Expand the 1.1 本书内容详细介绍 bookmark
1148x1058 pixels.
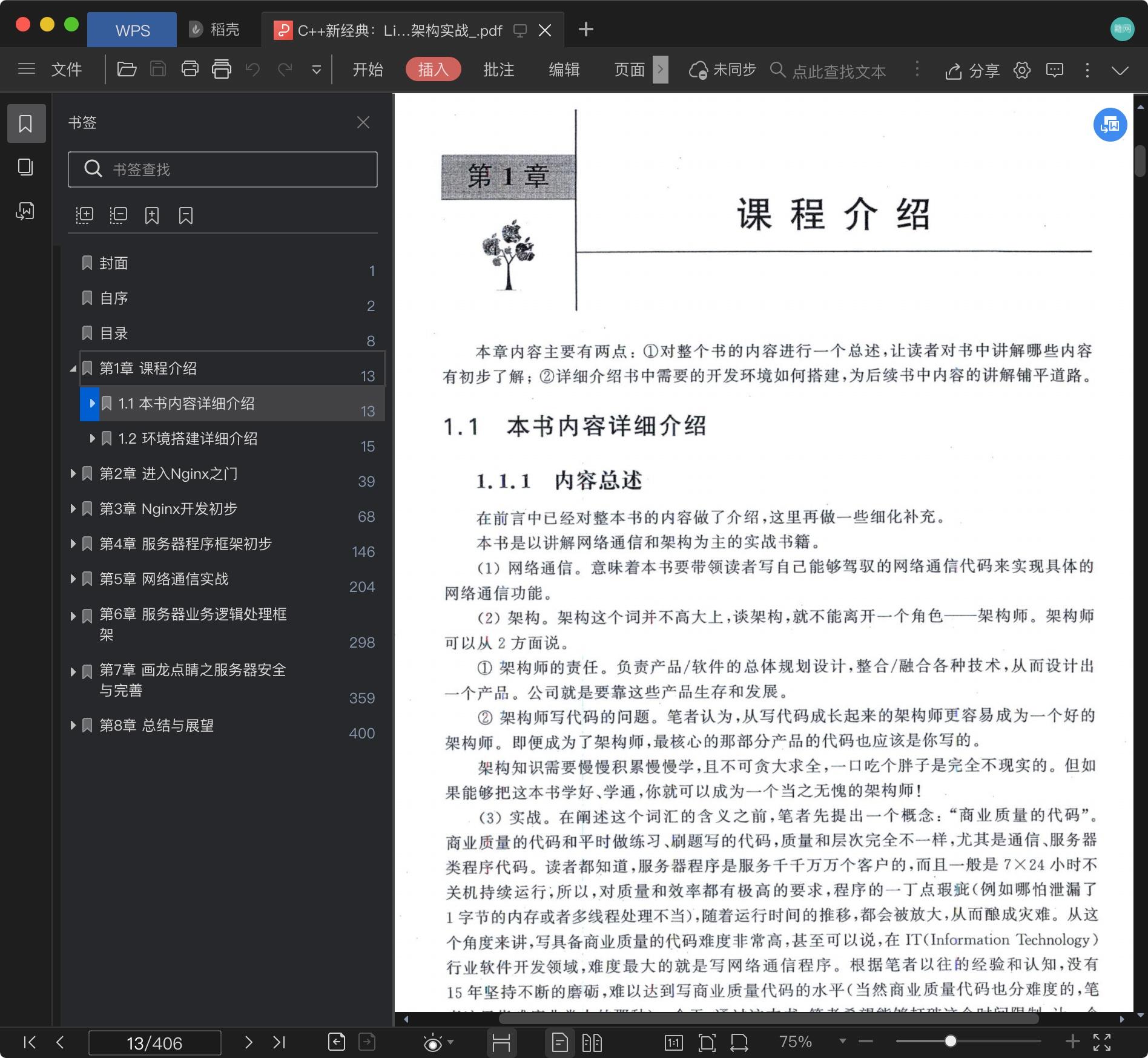point(92,404)
